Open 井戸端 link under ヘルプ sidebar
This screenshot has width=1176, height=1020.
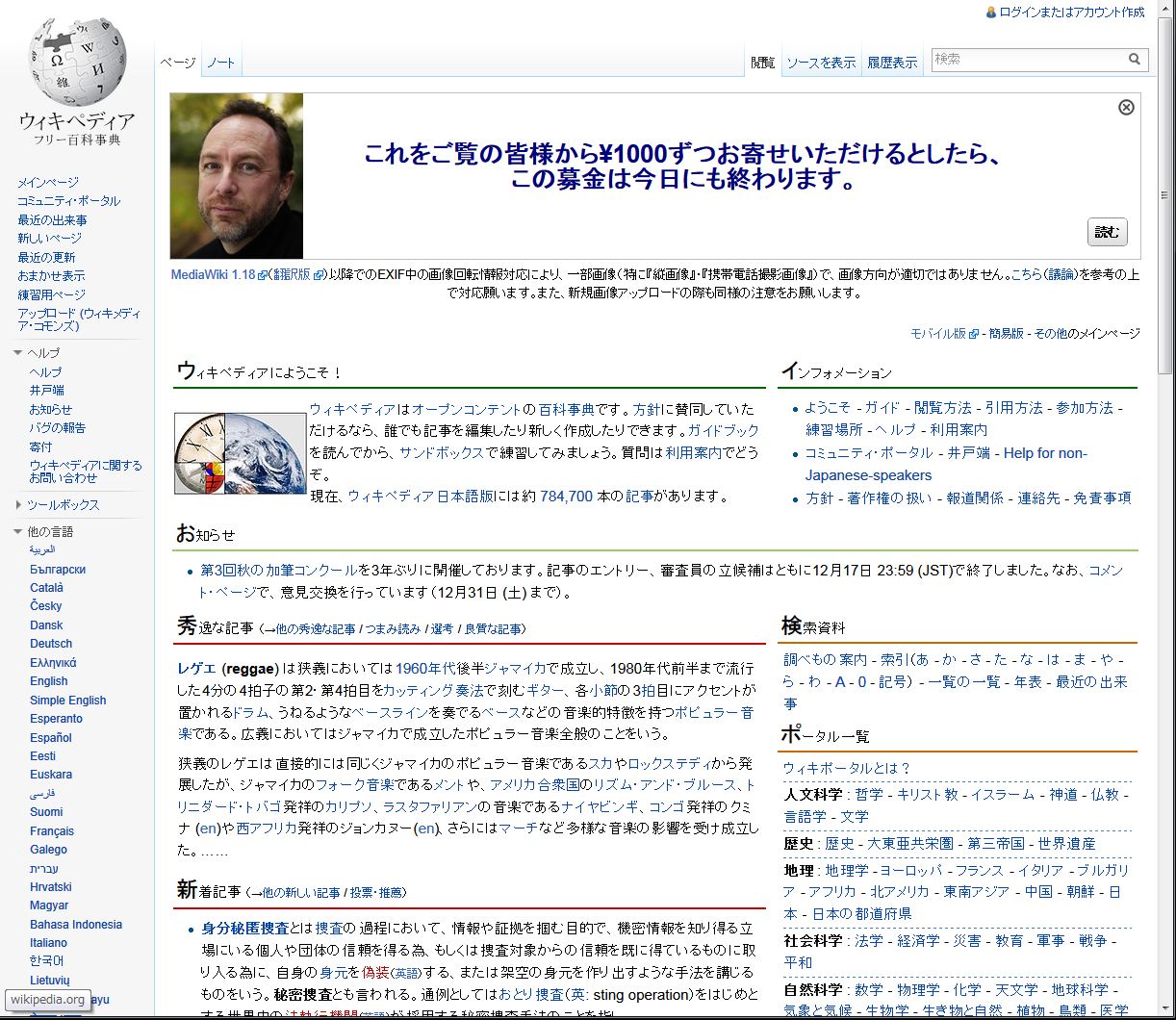46,391
